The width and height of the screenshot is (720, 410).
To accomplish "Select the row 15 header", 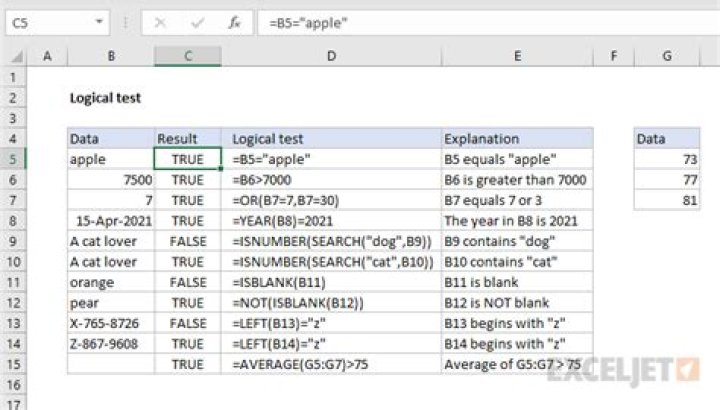I will (14, 365).
